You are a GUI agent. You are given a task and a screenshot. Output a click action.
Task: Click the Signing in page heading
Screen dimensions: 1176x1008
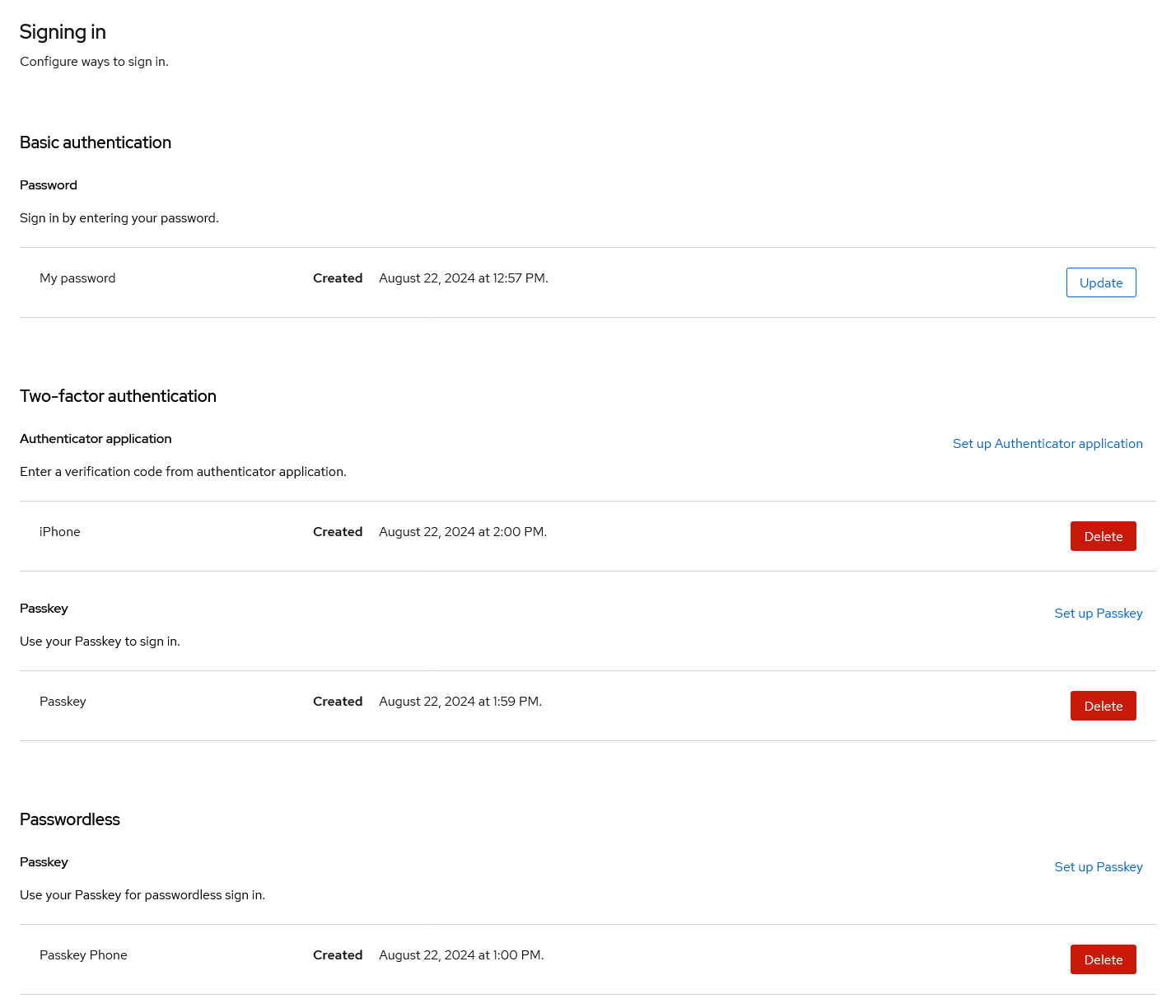[x=63, y=32]
